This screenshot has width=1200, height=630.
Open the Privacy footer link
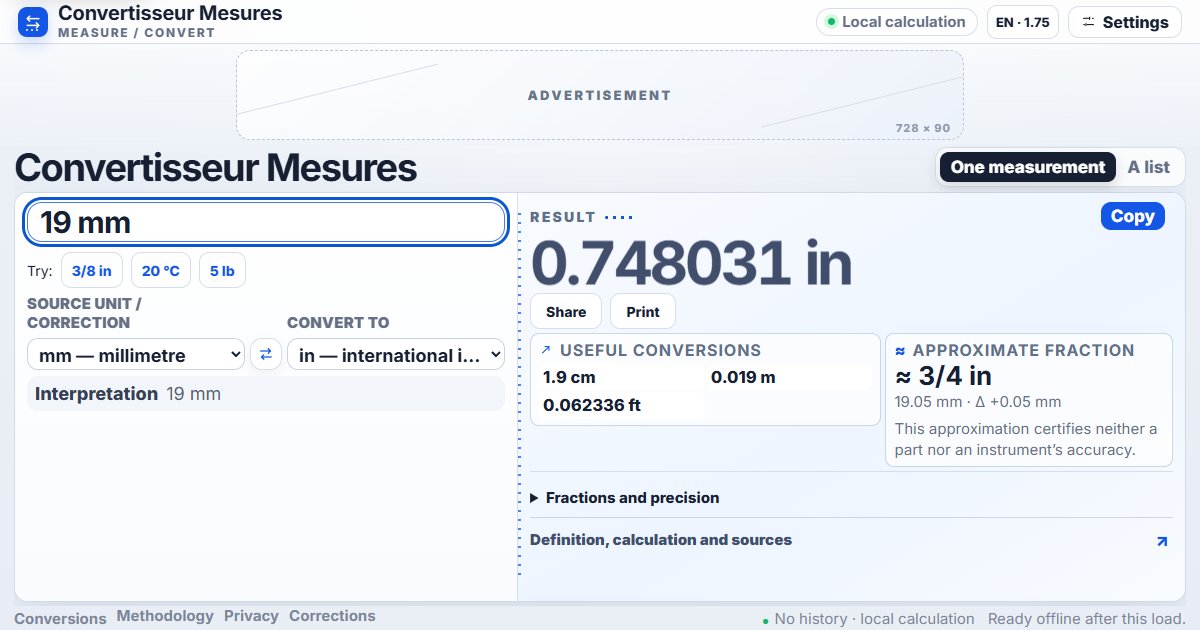tap(251, 616)
